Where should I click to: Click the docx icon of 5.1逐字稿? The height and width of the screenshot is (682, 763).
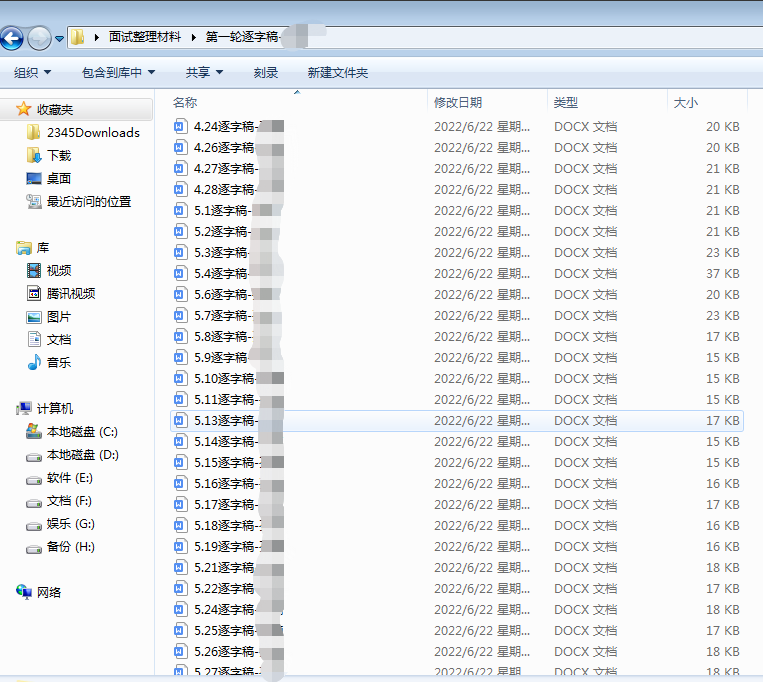tap(180, 211)
